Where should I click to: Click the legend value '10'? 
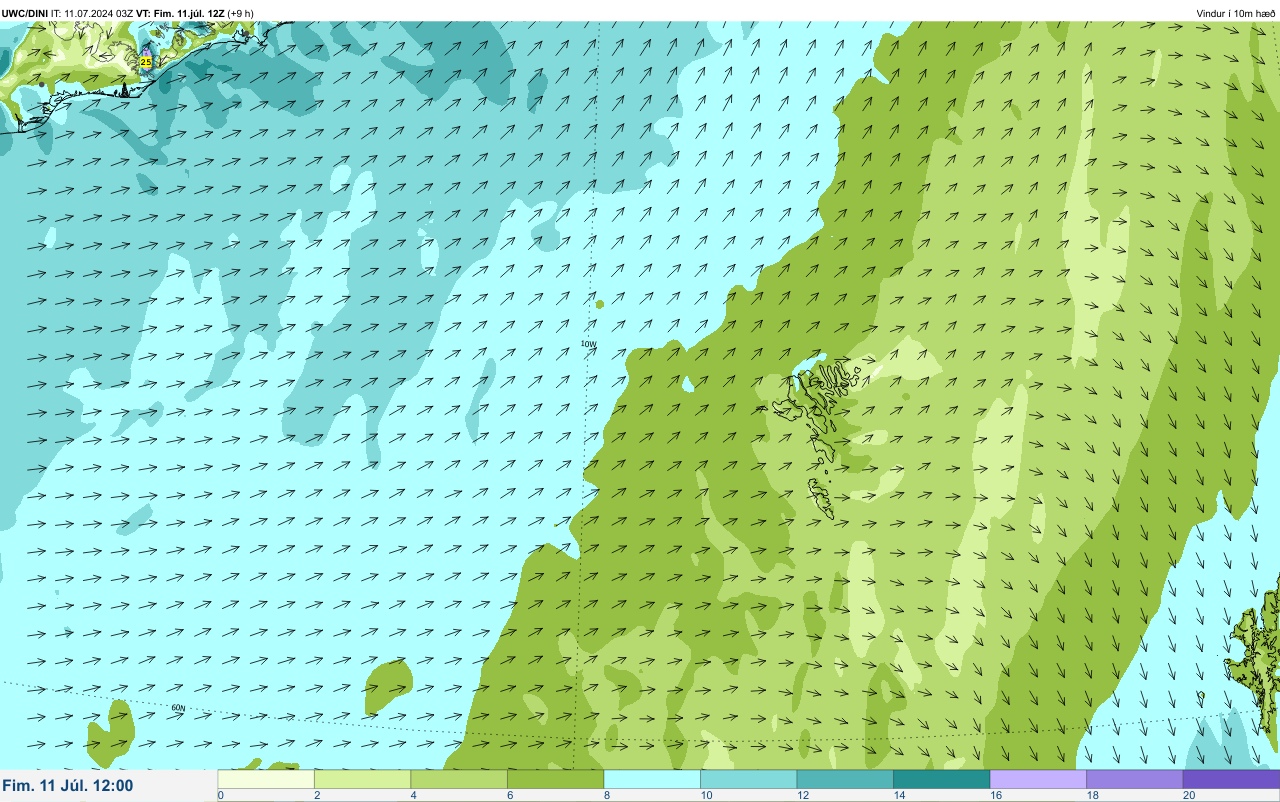(x=706, y=795)
